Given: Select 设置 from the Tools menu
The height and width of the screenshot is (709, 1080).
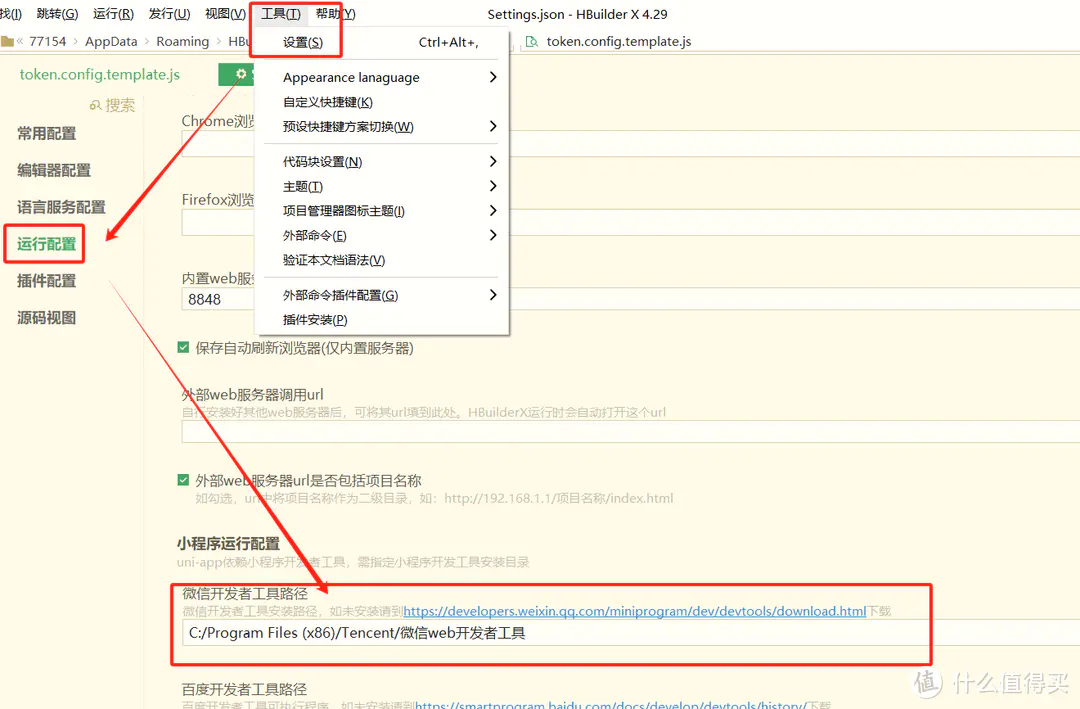Looking at the screenshot, I should [x=303, y=42].
